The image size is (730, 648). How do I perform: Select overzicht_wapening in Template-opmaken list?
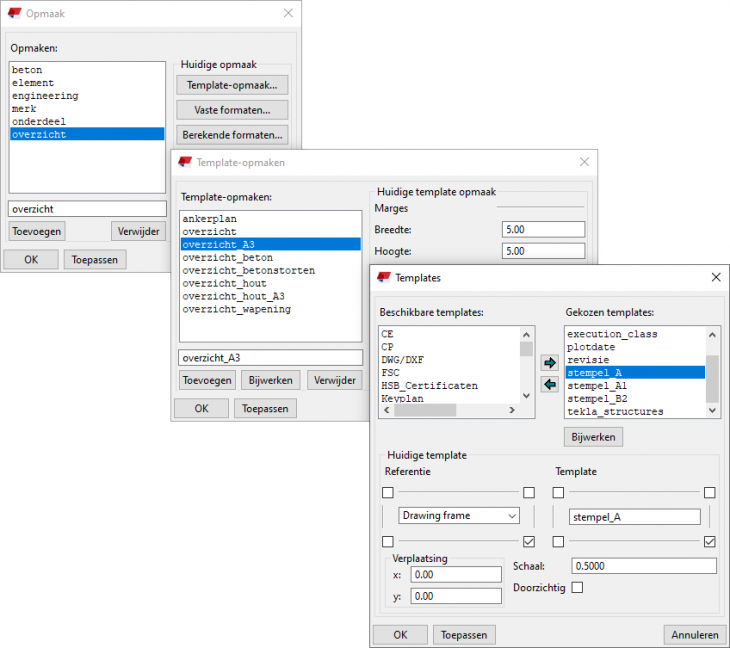(236, 309)
